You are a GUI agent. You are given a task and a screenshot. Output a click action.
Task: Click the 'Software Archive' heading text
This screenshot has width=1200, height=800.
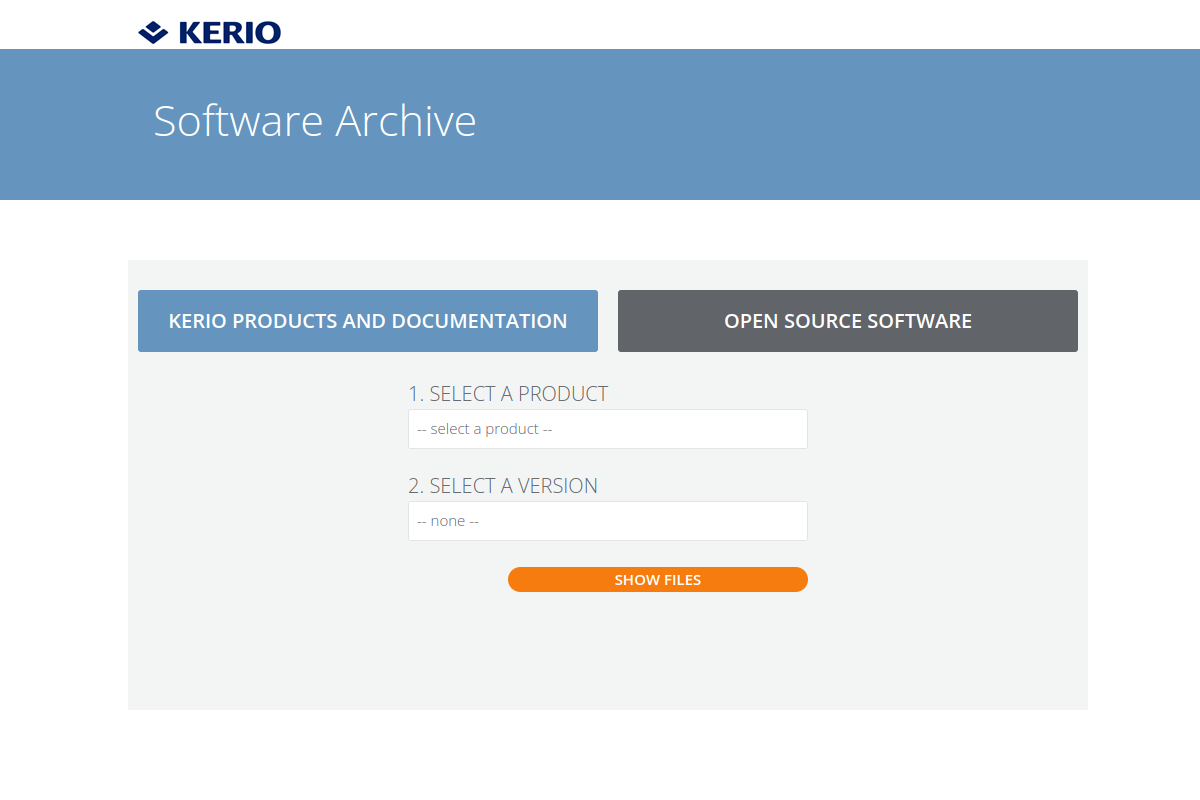315,121
